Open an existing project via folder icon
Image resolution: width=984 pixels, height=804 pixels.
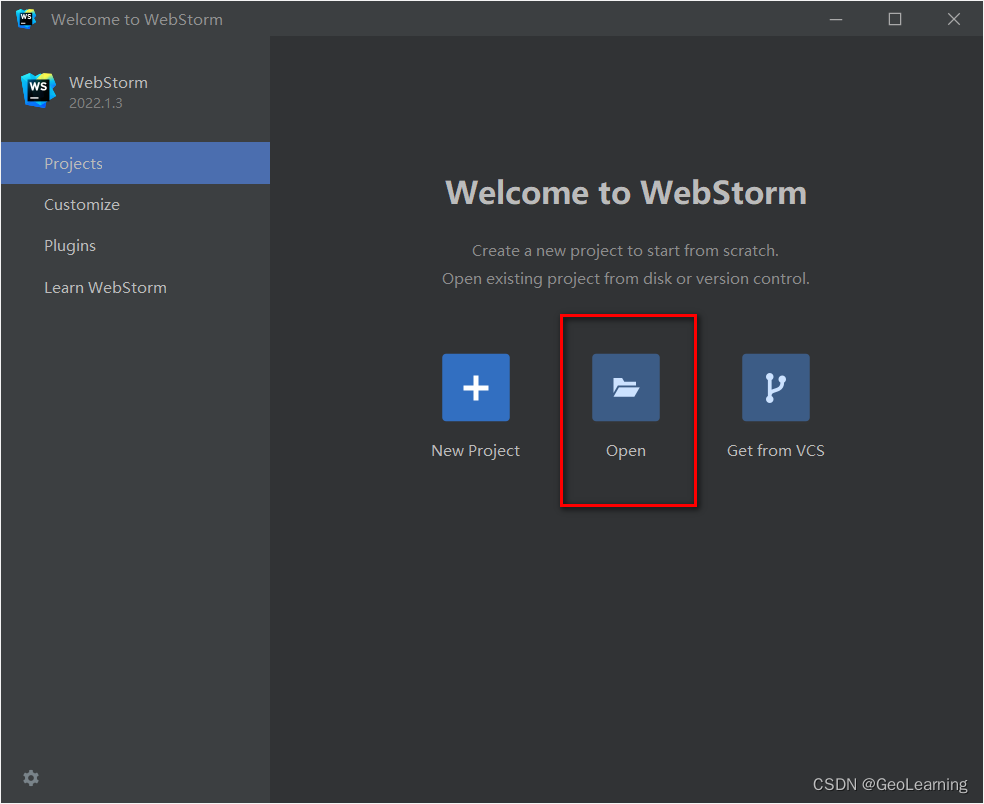(626, 387)
